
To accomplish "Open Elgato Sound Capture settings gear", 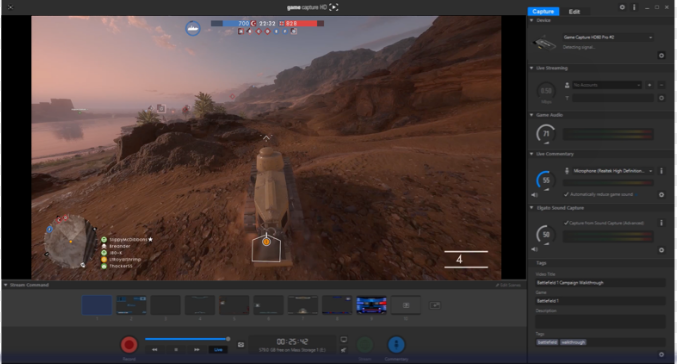I will pos(661,250).
